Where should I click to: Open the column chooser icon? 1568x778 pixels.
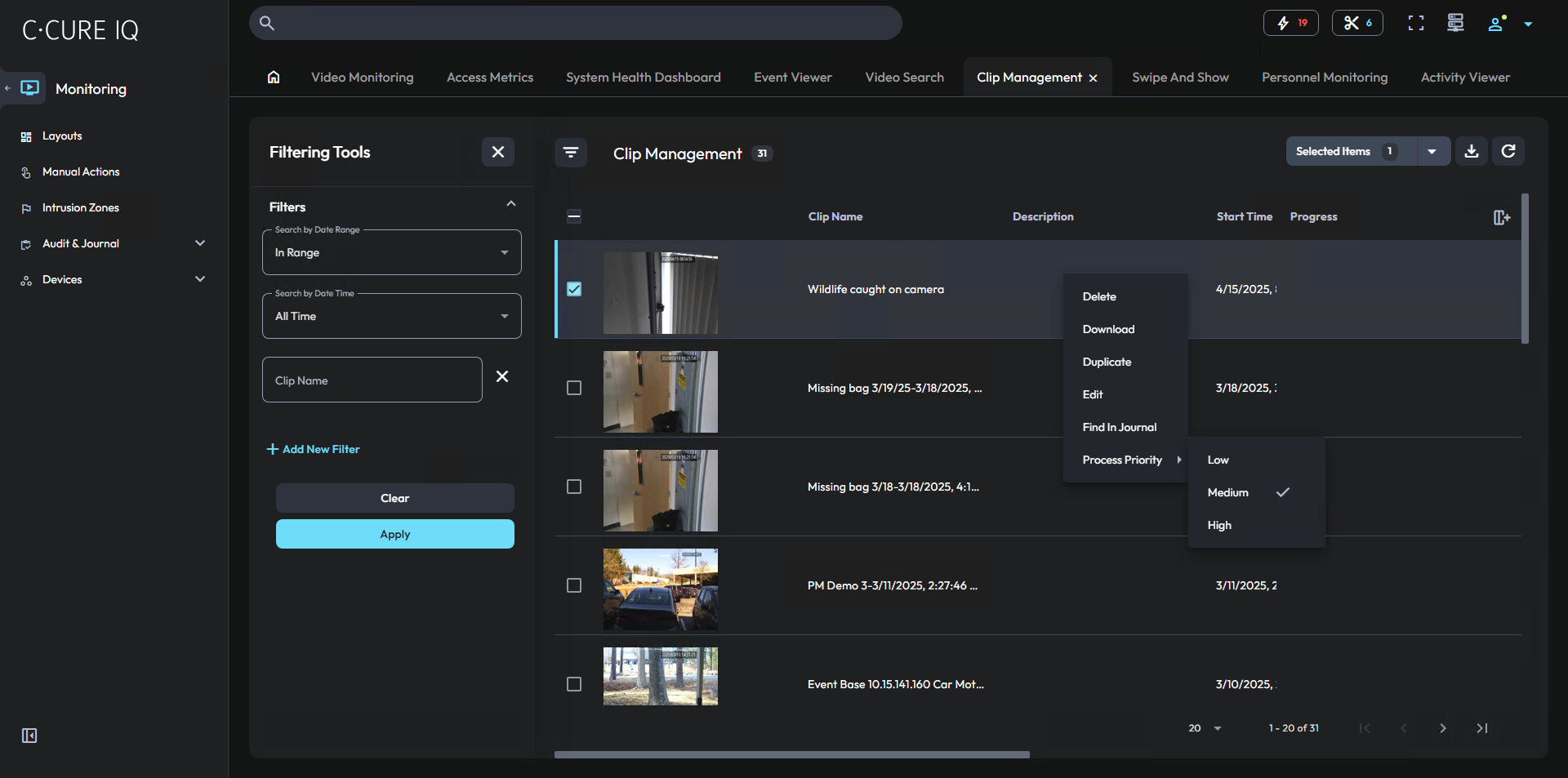pyautogui.click(x=1501, y=217)
